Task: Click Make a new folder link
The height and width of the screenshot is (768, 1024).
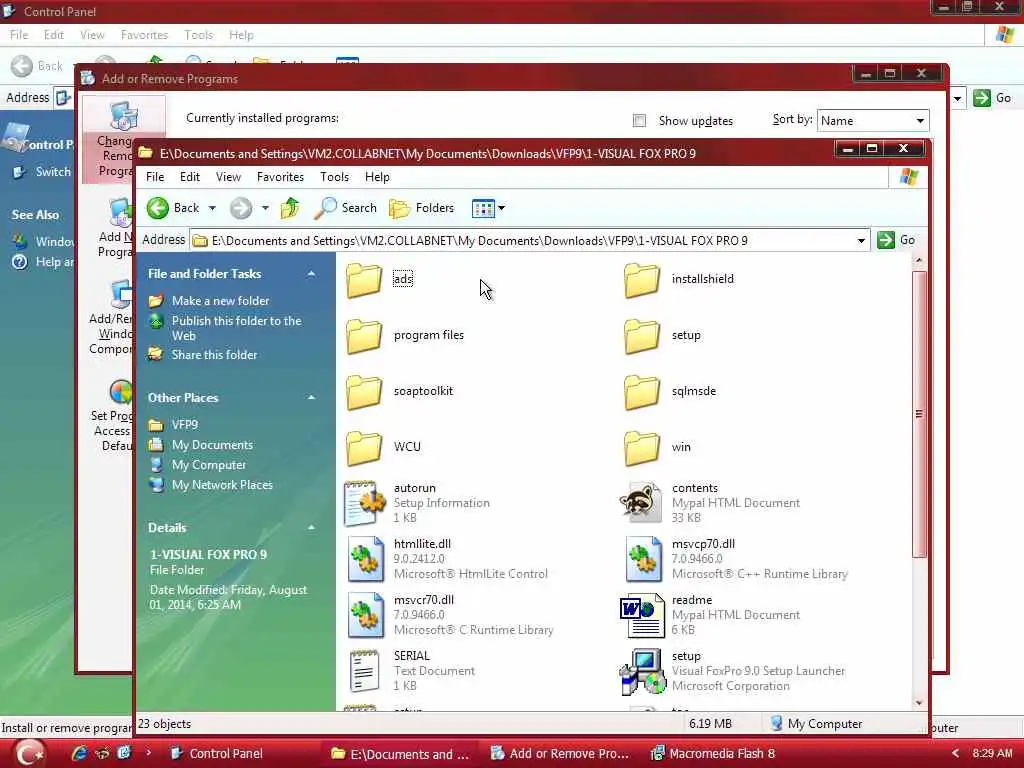Action: 220,301
